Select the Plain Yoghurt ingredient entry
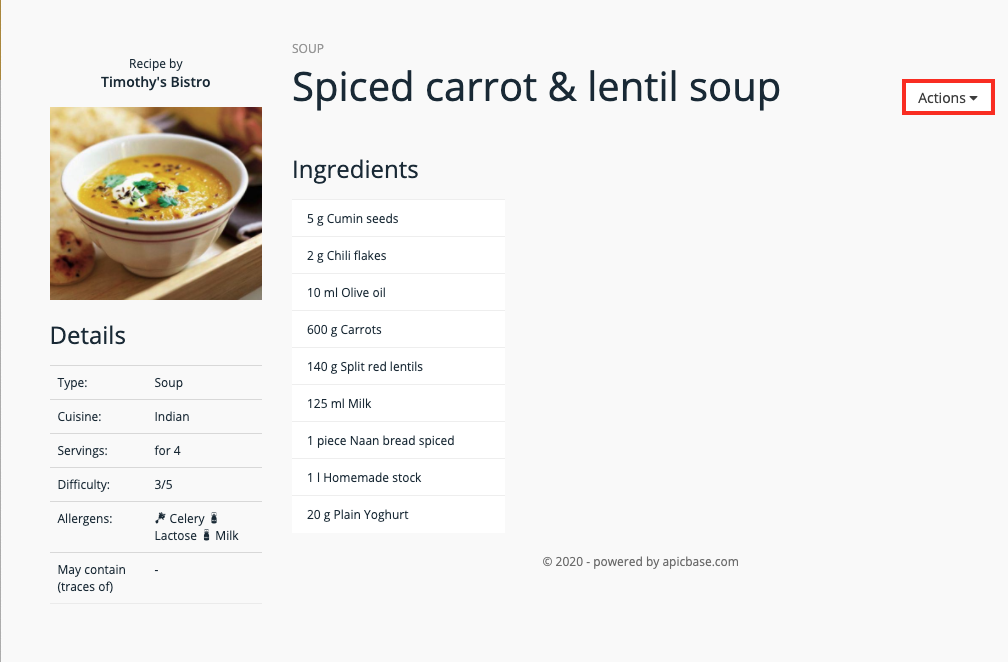1008x662 pixels. (x=398, y=514)
